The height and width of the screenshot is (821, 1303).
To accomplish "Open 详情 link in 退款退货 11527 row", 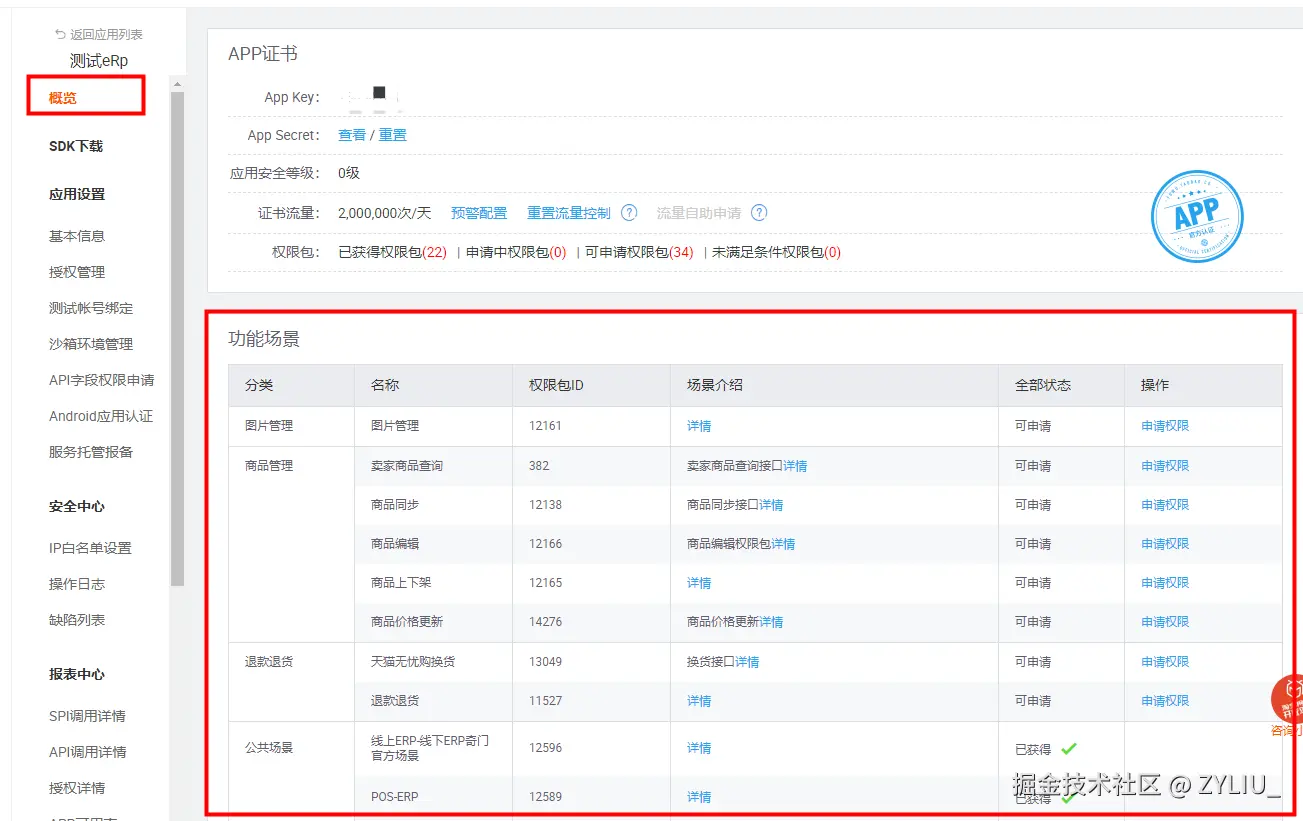I will [699, 701].
